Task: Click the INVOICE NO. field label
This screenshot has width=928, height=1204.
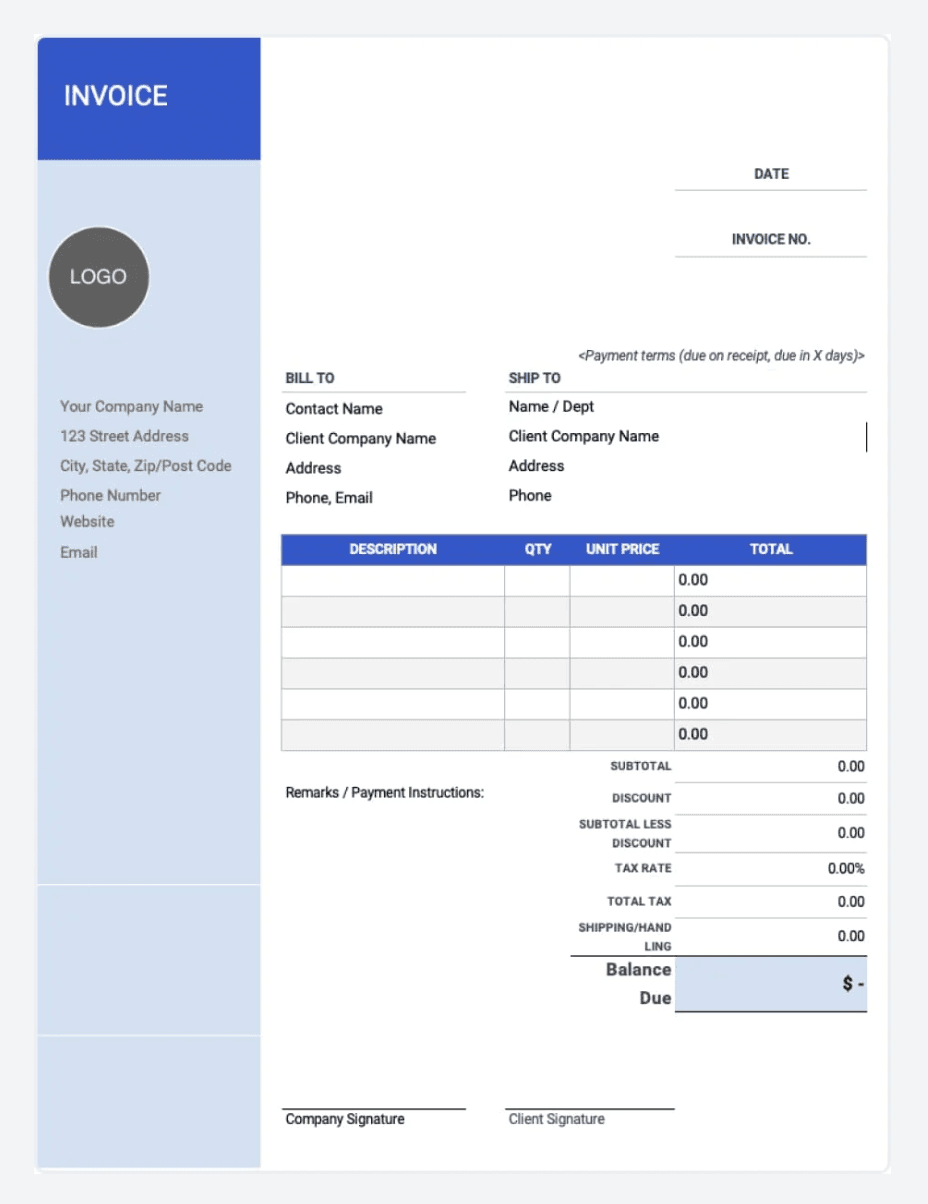Action: click(771, 240)
